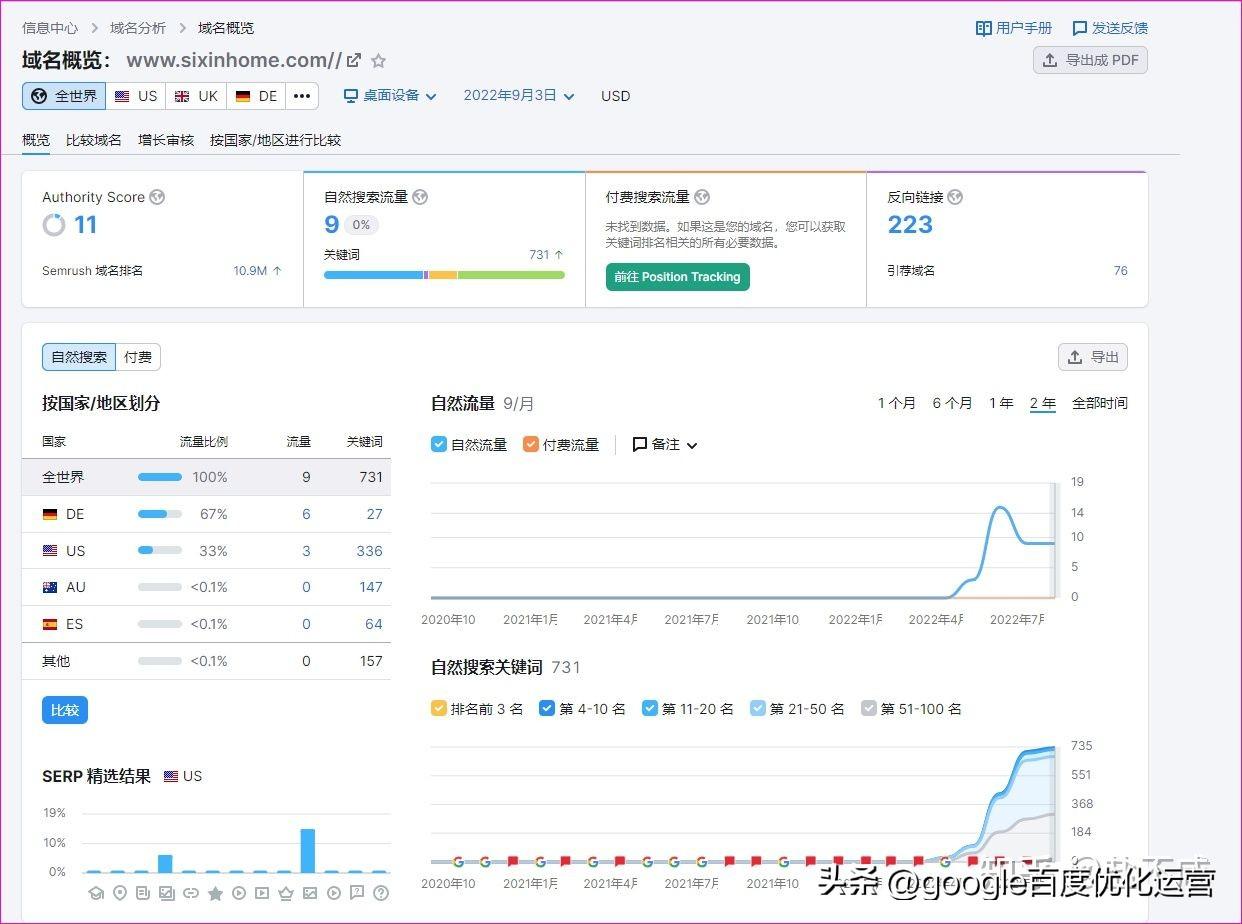Select the US database button at top

[x=136, y=96]
